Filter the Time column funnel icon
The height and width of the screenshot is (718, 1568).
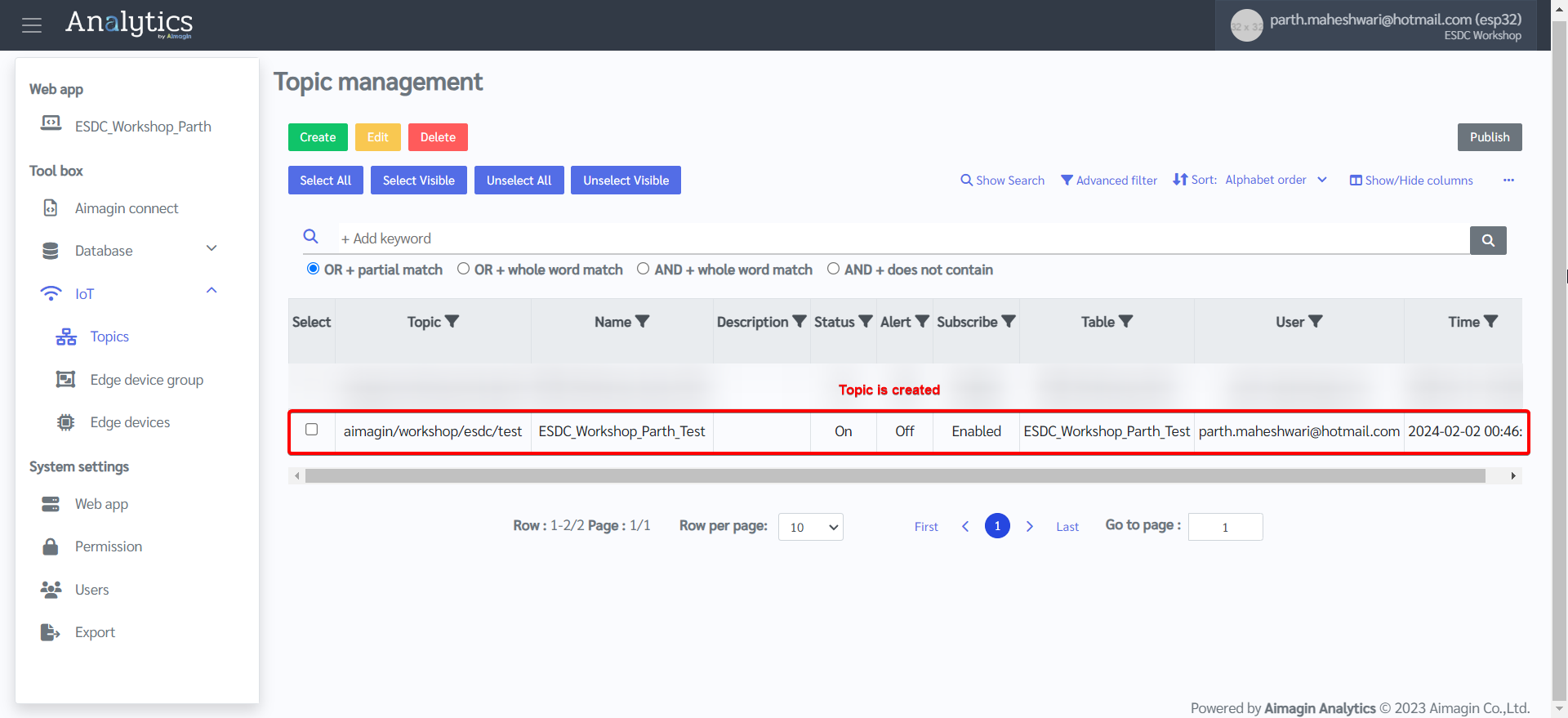[x=1490, y=322]
